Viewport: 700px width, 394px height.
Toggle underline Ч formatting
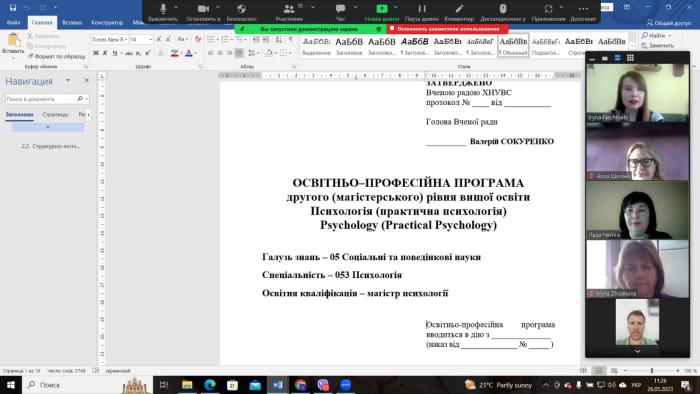(x=115, y=53)
